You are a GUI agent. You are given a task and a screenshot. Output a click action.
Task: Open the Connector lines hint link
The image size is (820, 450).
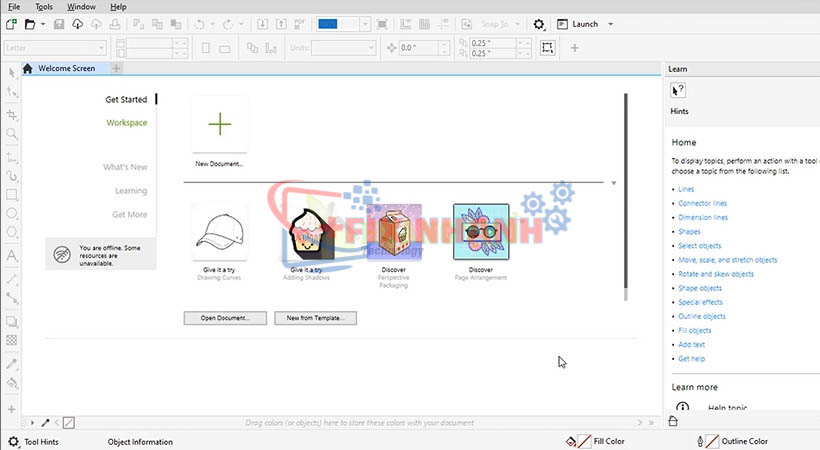702,203
